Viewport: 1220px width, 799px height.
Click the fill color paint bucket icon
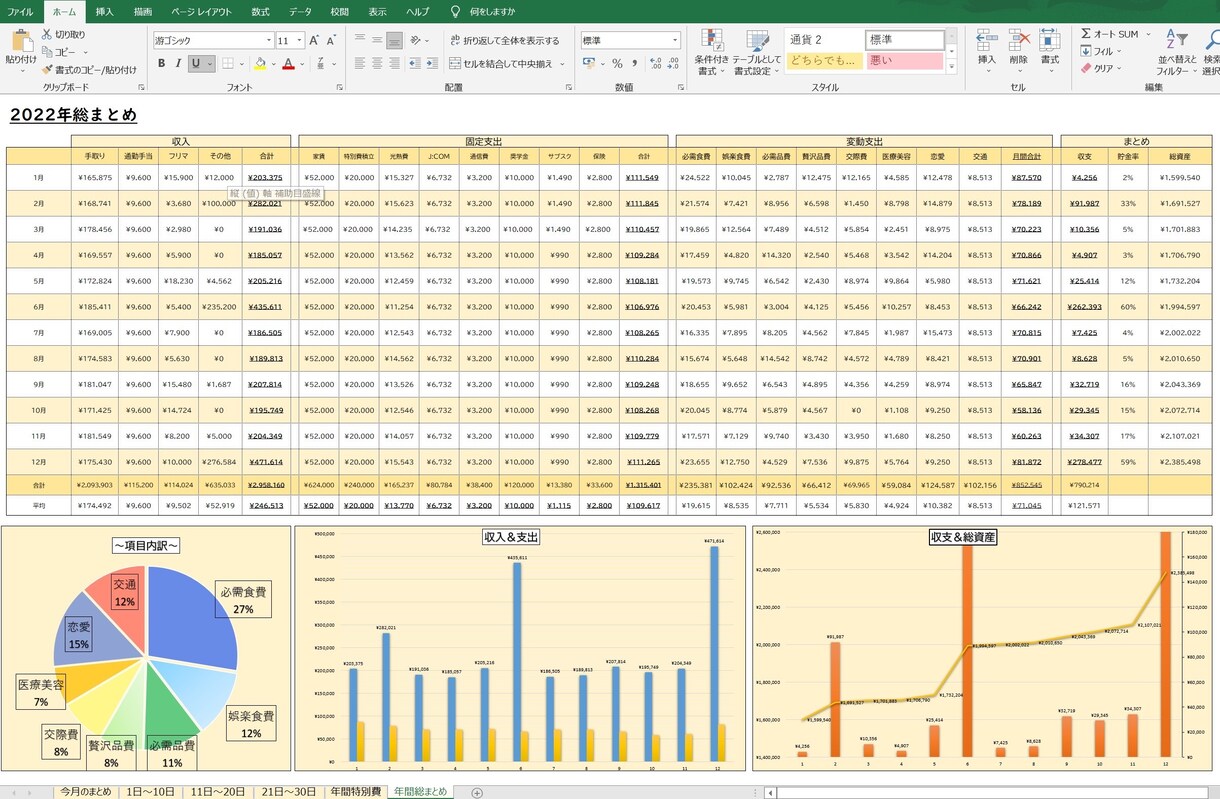[260, 63]
